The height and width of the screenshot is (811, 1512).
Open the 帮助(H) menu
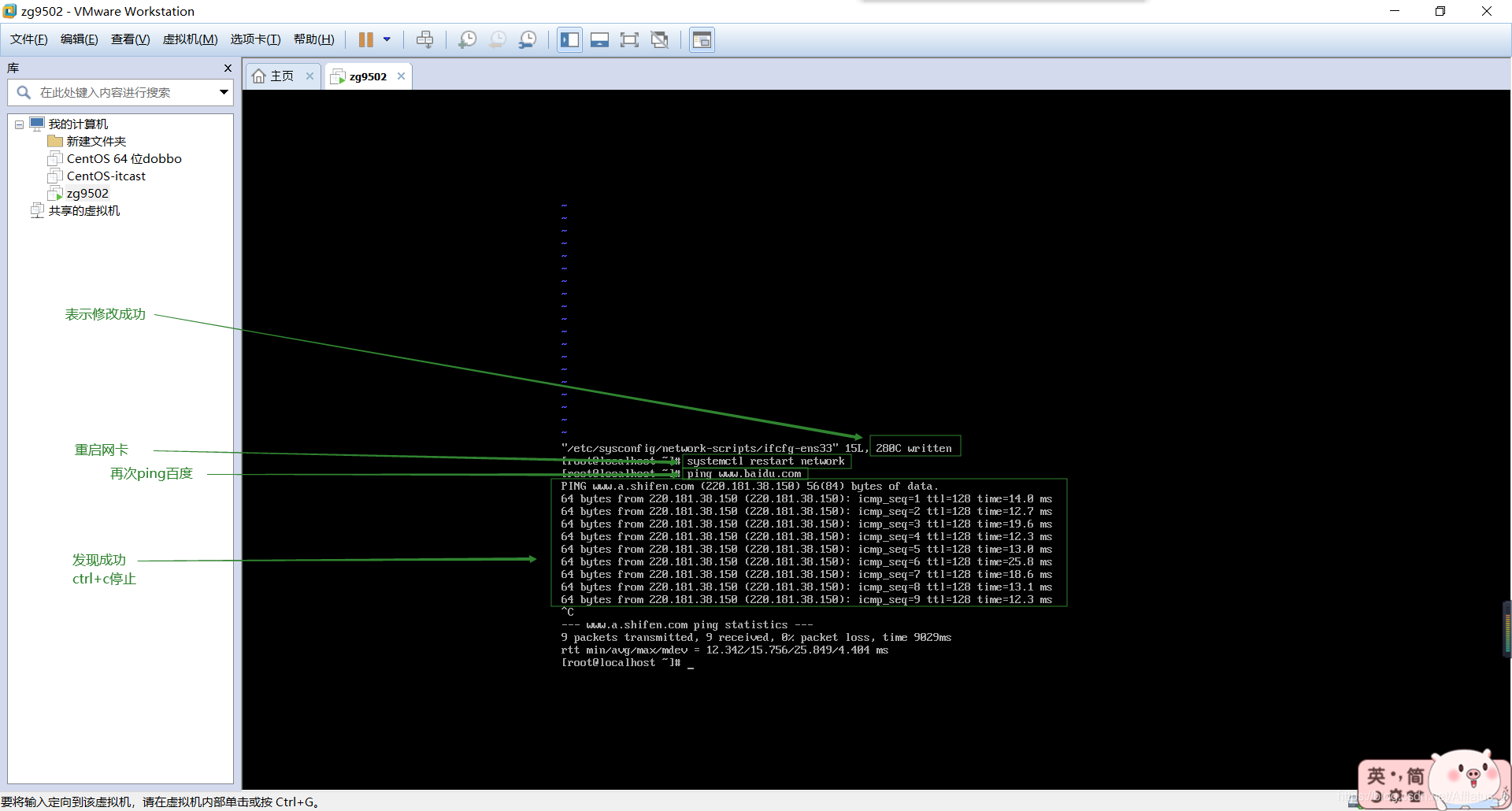click(314, 39)
